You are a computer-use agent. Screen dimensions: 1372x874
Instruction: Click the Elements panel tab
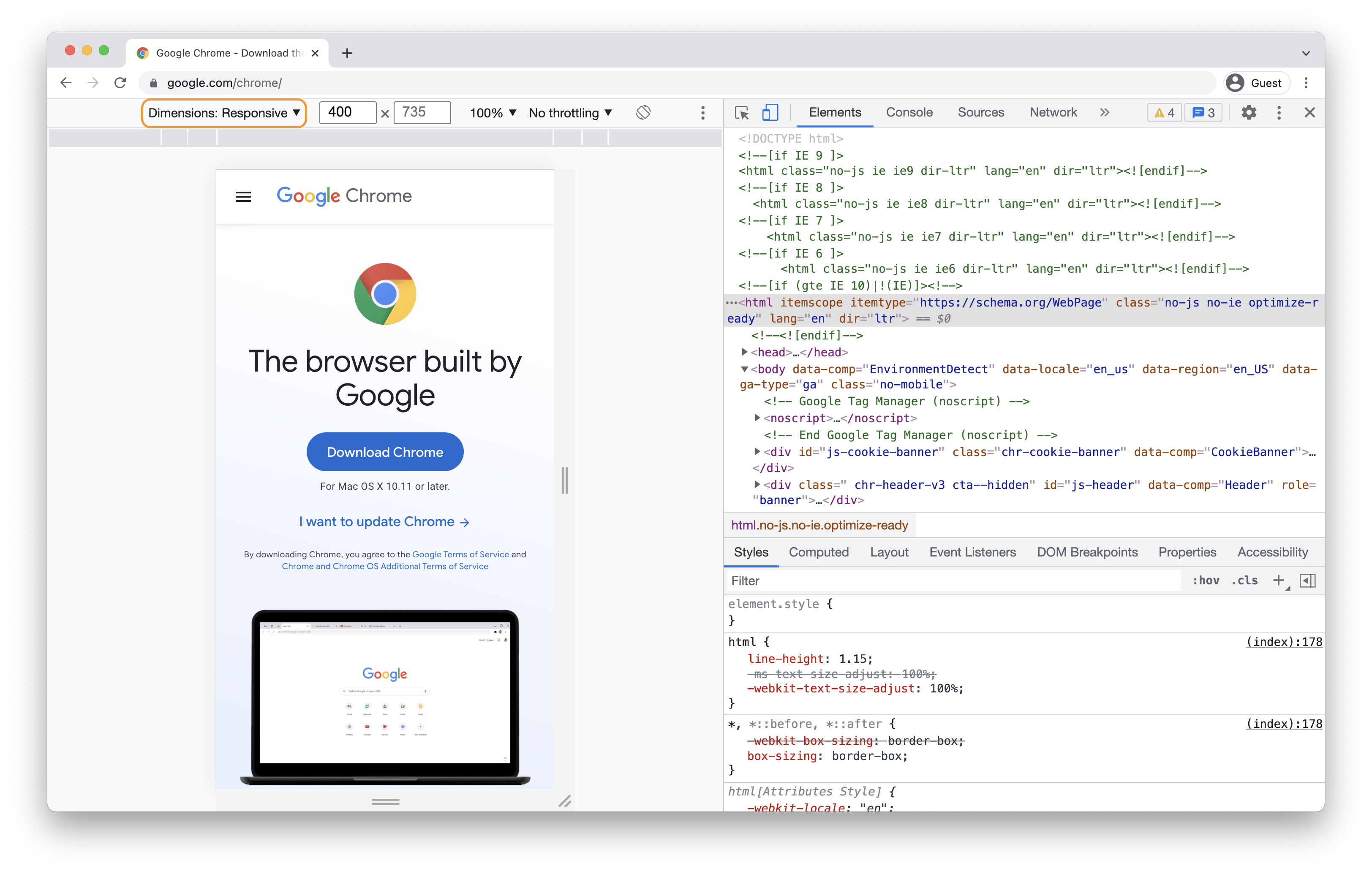point(835,112)
